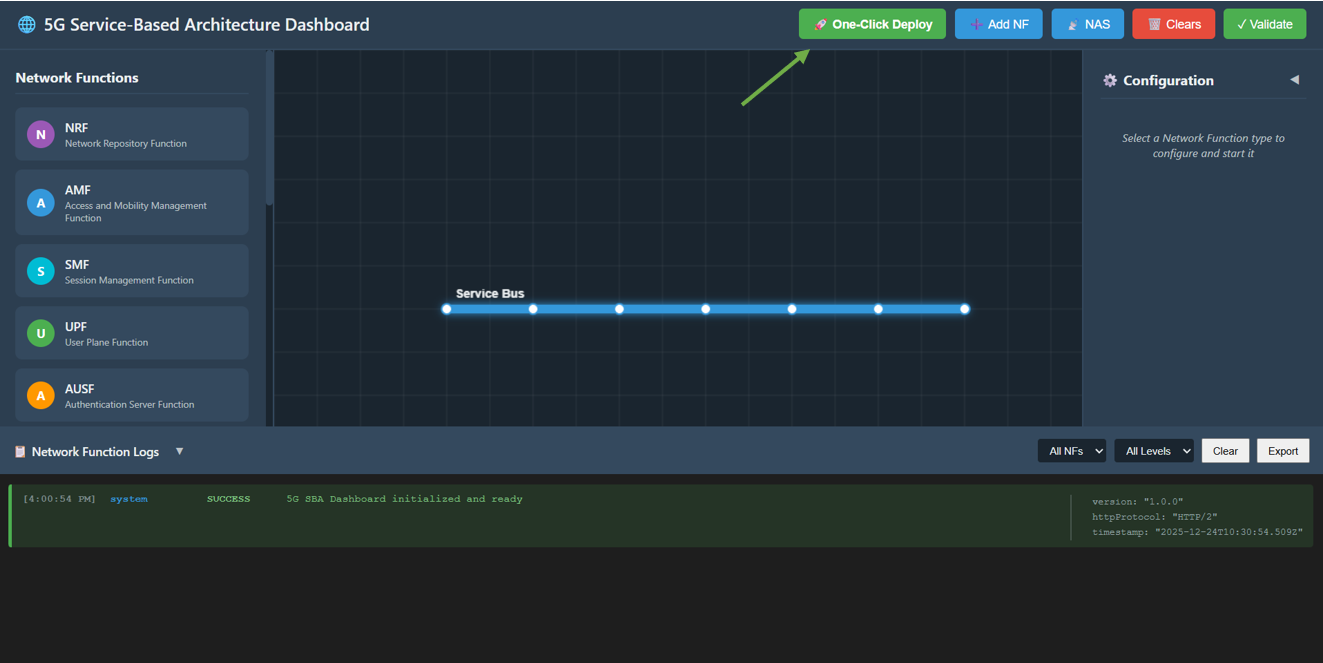The height and width of the screenshot is (663, 1323).
Task: Collapse the Network Function Logs section
Action: point(180,451)
